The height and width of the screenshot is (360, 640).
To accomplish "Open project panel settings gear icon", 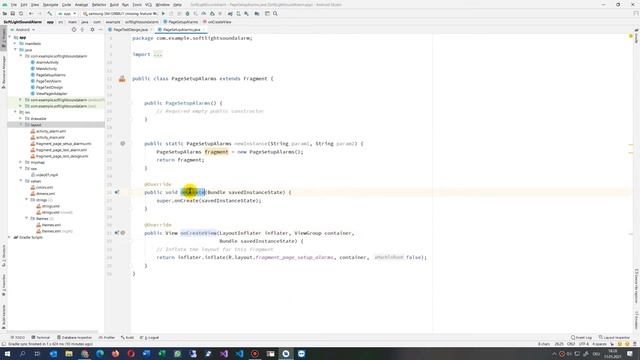I will [92, 30].
